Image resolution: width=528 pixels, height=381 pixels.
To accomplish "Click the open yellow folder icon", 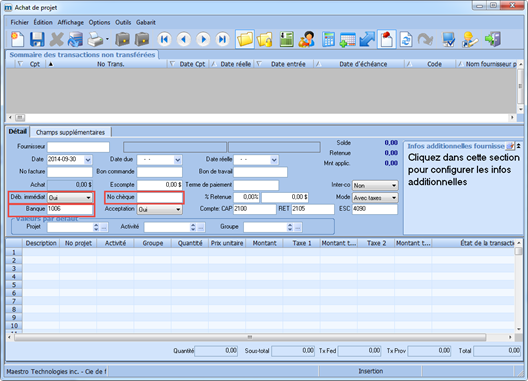I will (x=245, y=39).
